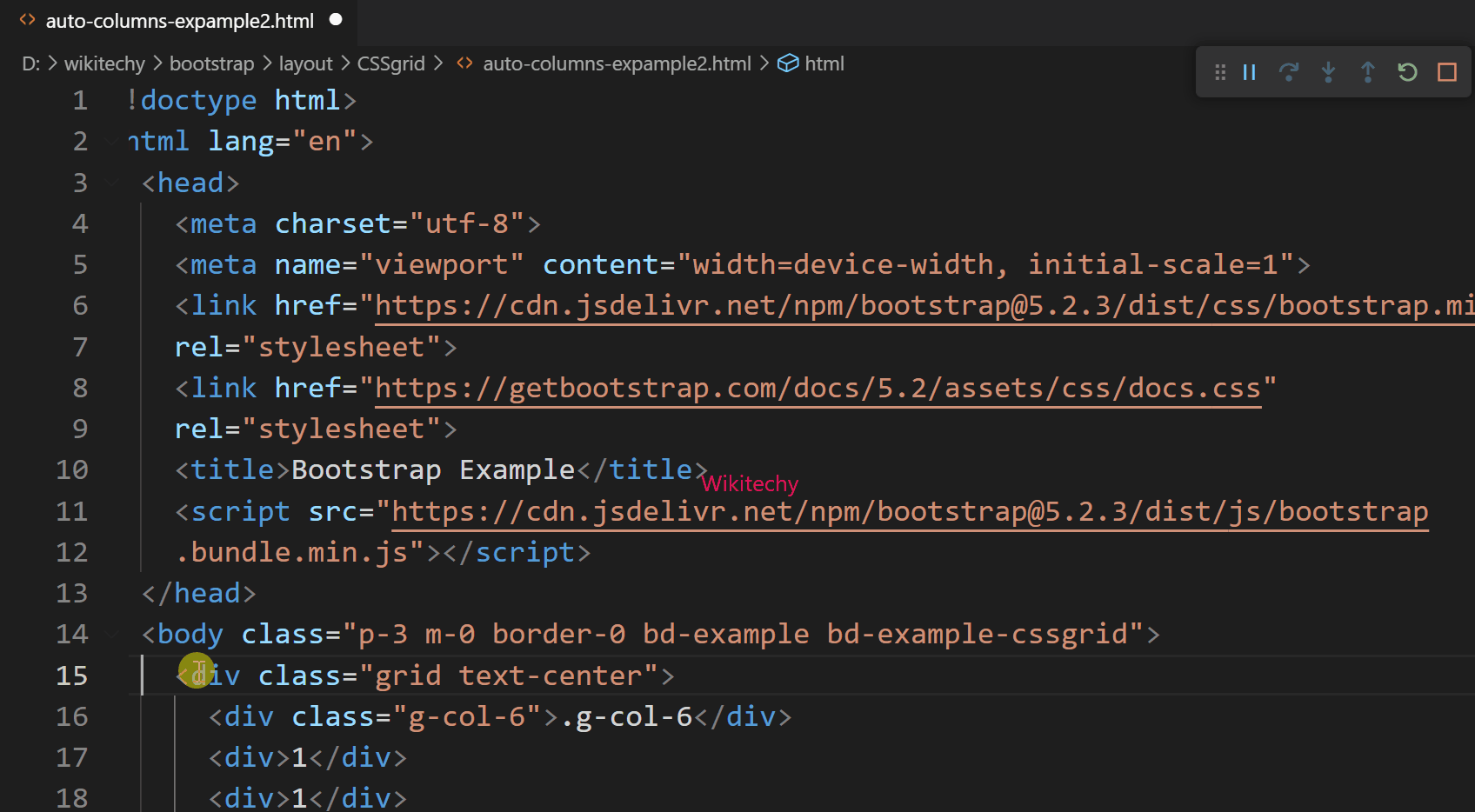This screenshot has height=812, width=1475.
Task: Pause the running debug session
Action: [x=1249, y=72]
